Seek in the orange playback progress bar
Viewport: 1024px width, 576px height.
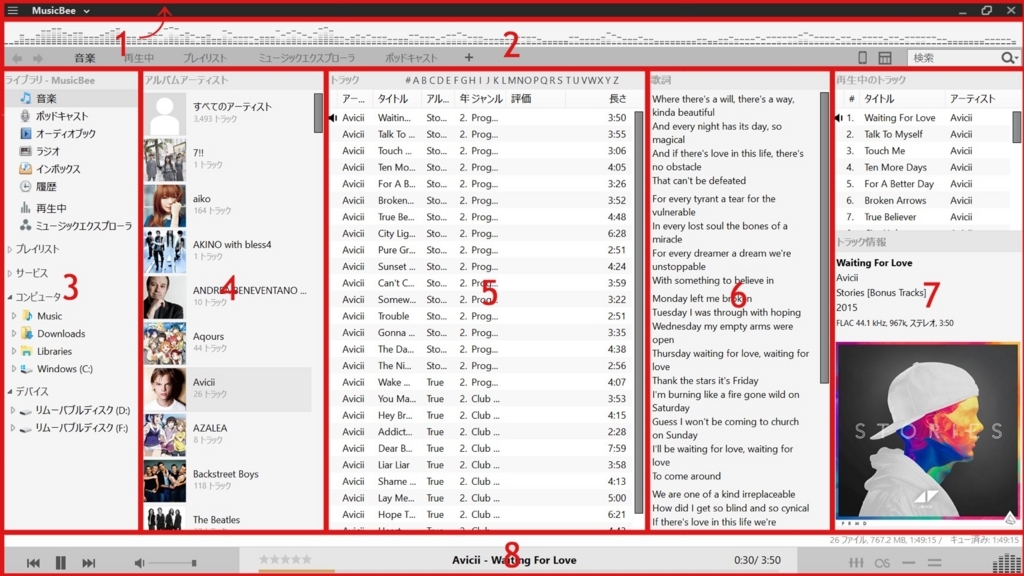click(x=296, y=571)
